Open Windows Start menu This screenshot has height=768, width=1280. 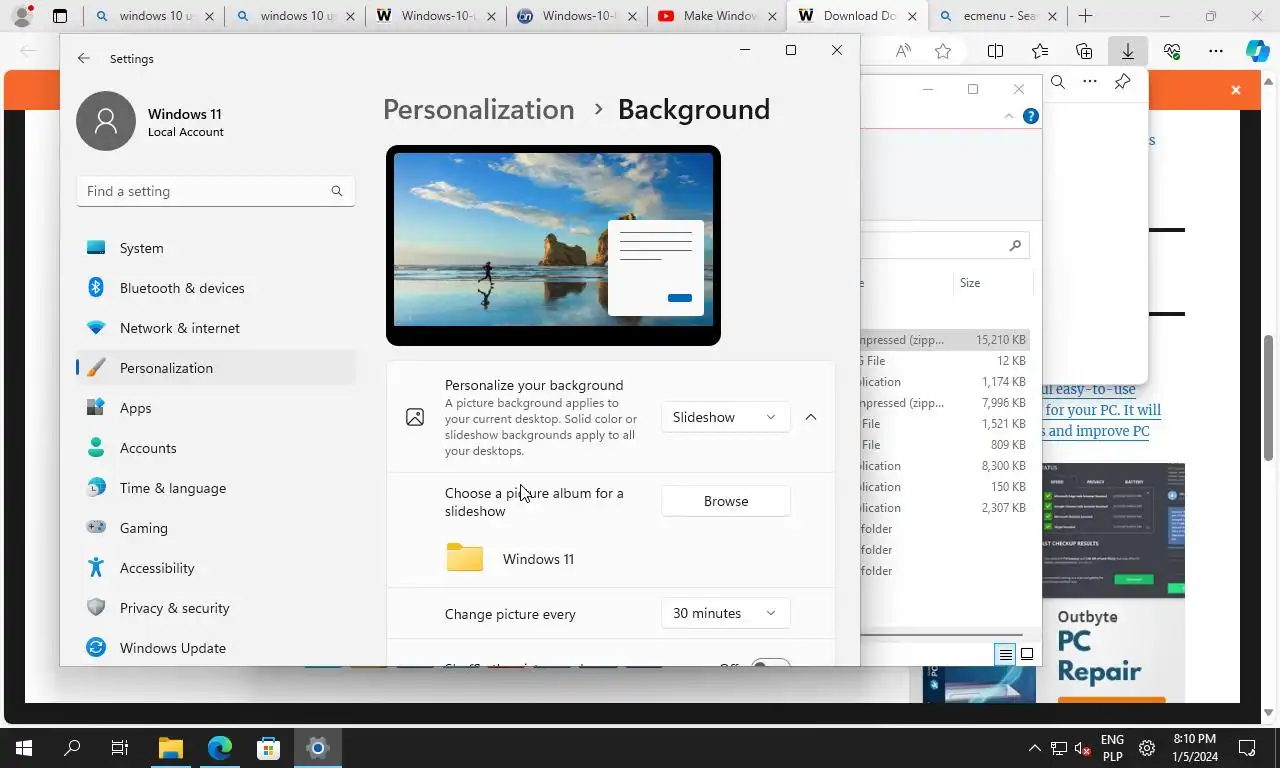pos(24,748)
